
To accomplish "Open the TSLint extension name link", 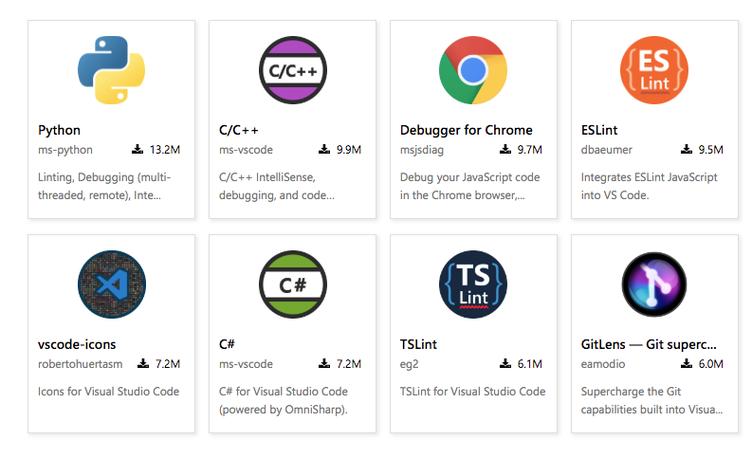I will pos(418,344).
